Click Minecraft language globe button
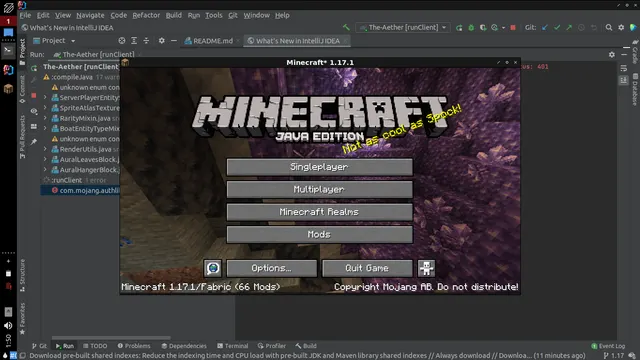Viewport: 640px width, 360px height. click(x=213, y=268)
